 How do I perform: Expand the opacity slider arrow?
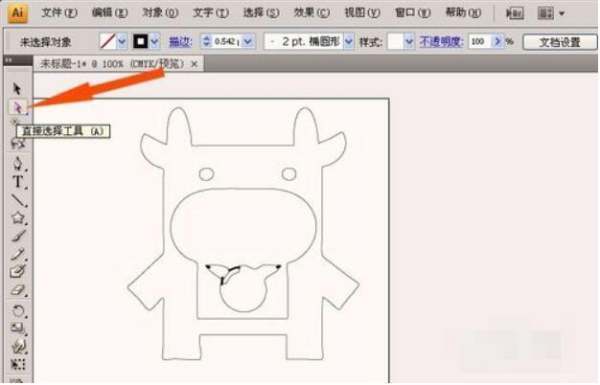(497, 41)
